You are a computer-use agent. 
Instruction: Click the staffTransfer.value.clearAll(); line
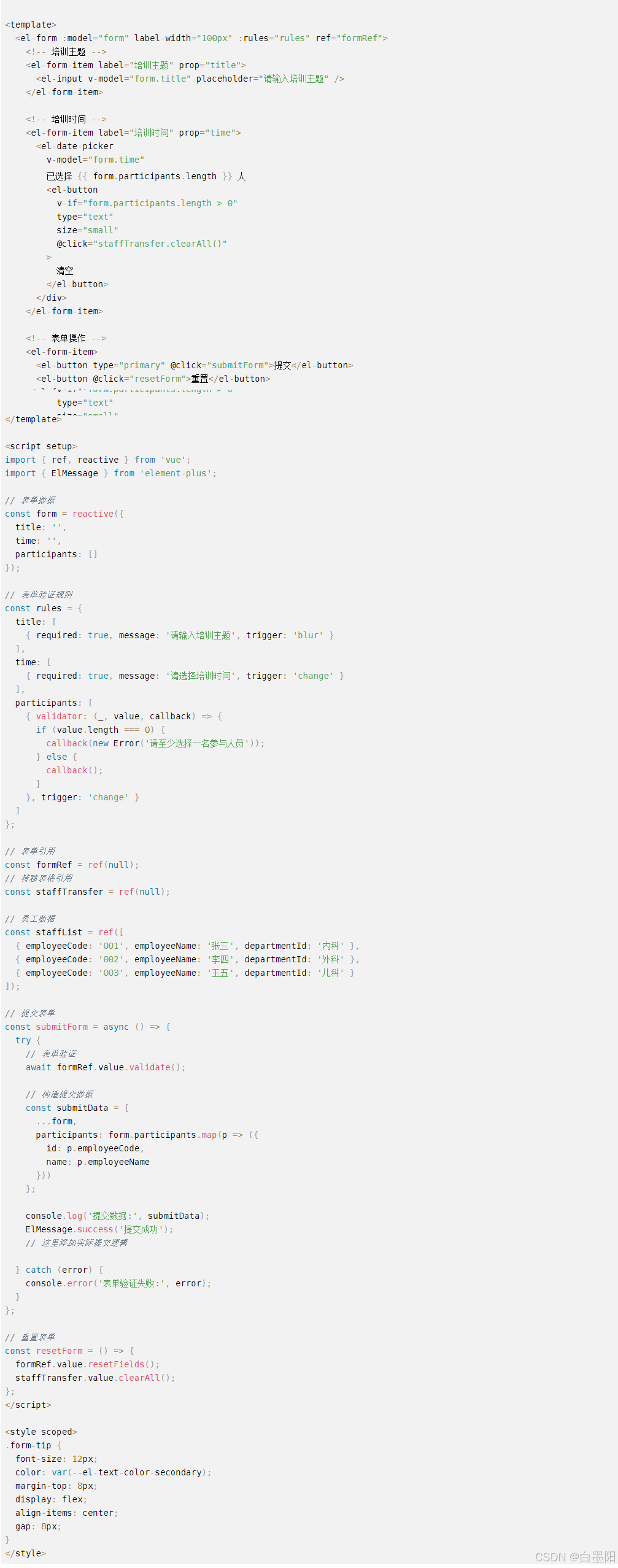pyautogui.click(x=95, y=1378)
